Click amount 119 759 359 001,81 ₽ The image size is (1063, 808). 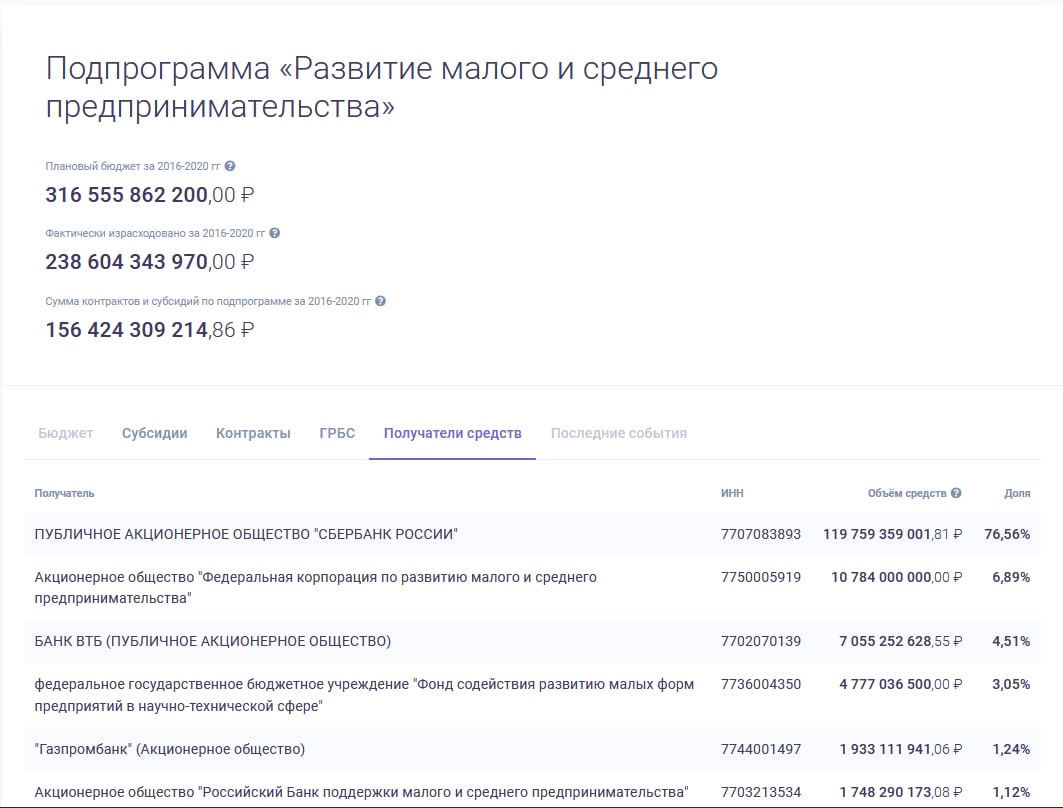893,534
